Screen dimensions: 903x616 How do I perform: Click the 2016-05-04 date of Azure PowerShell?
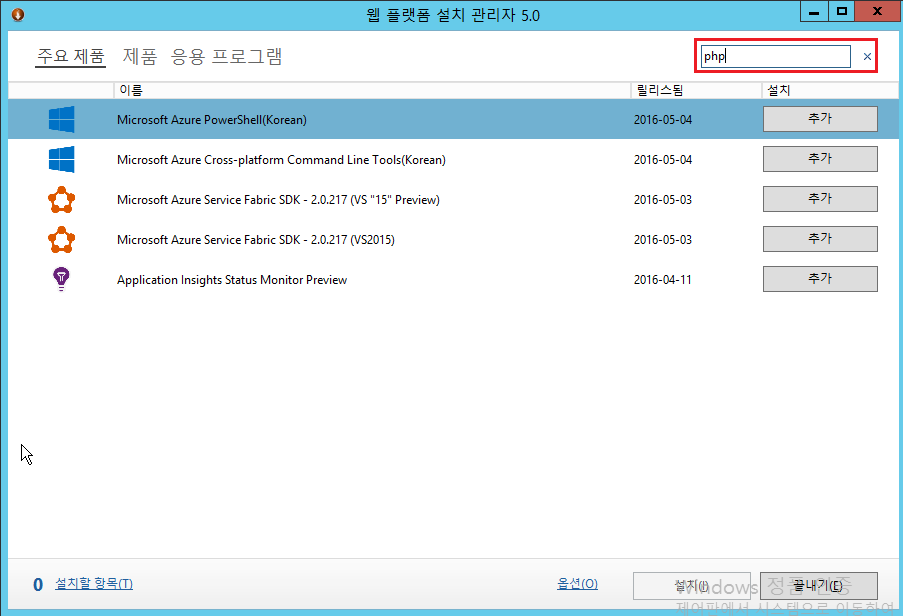point(663,120)
